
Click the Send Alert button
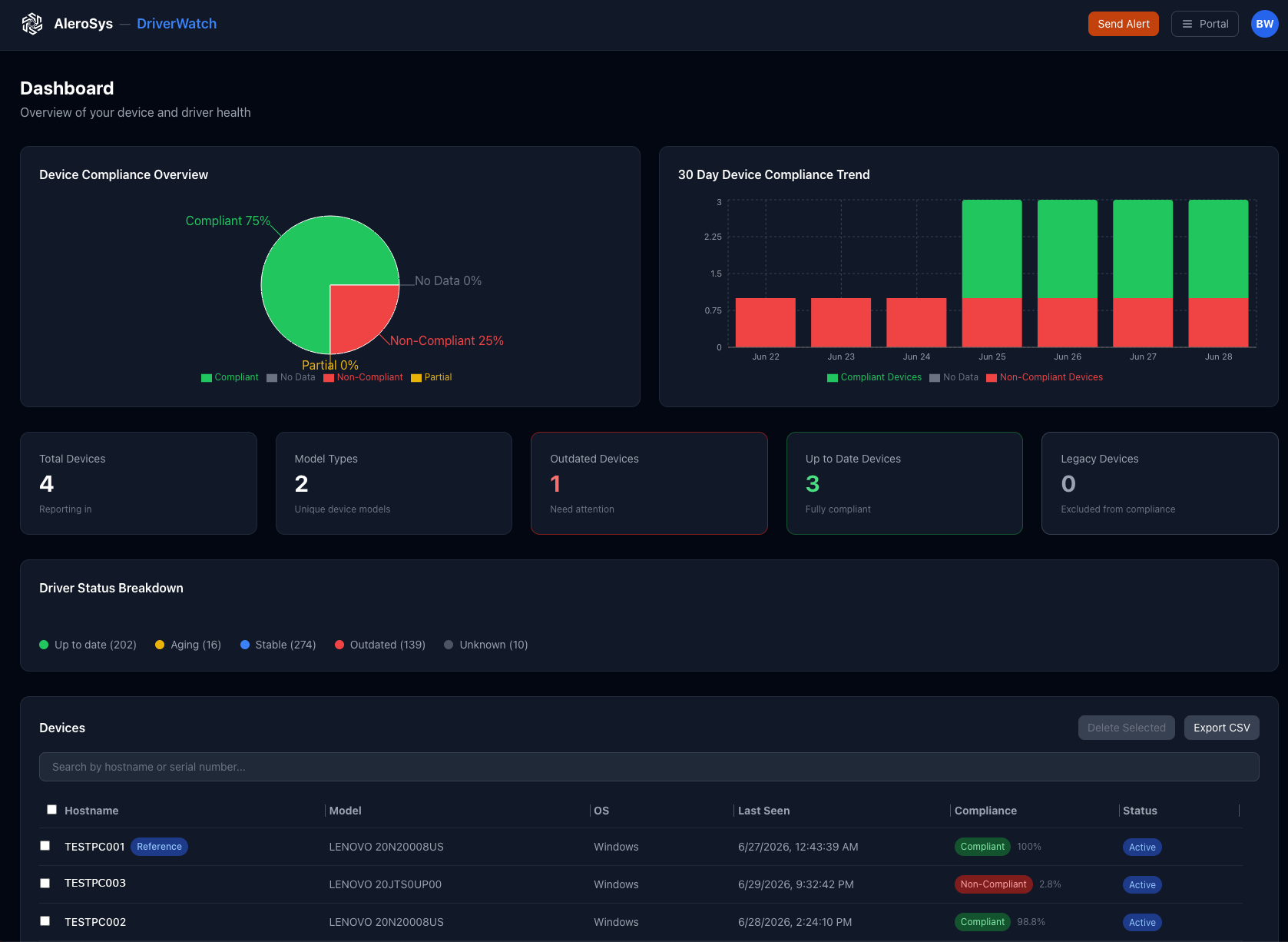coord(1123,24)
